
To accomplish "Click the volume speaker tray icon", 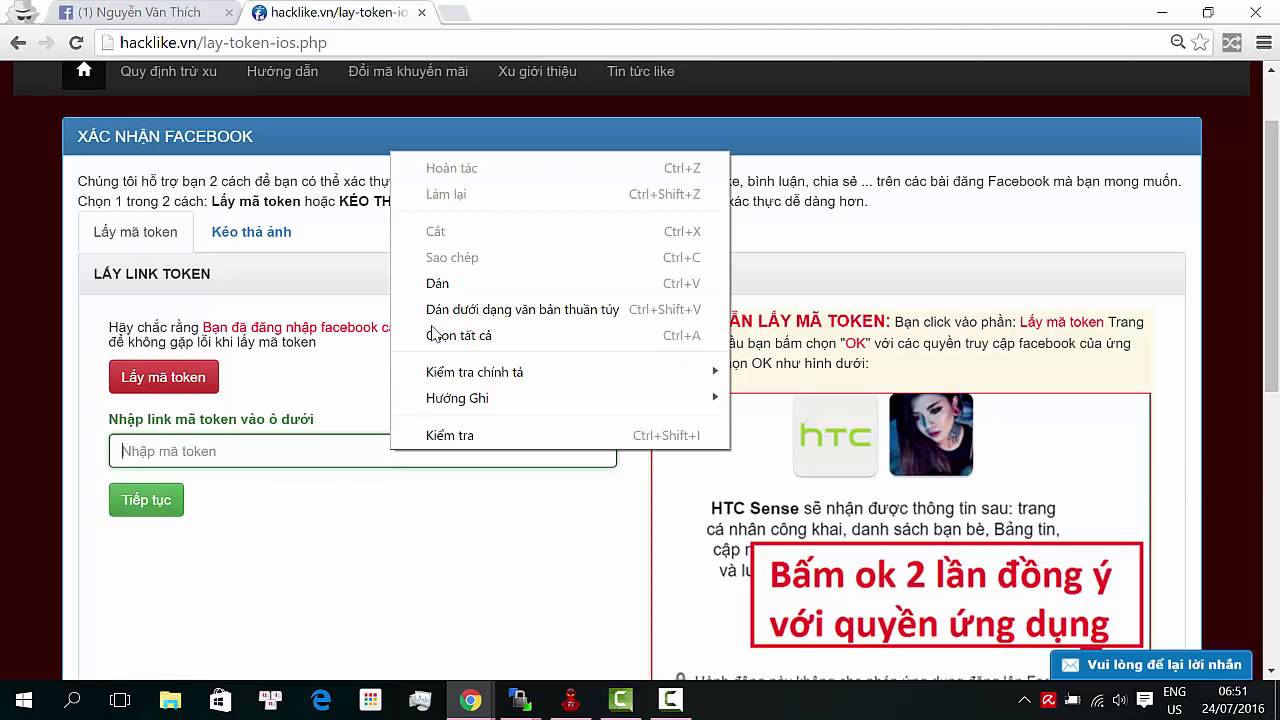I will coord(1119,700).
